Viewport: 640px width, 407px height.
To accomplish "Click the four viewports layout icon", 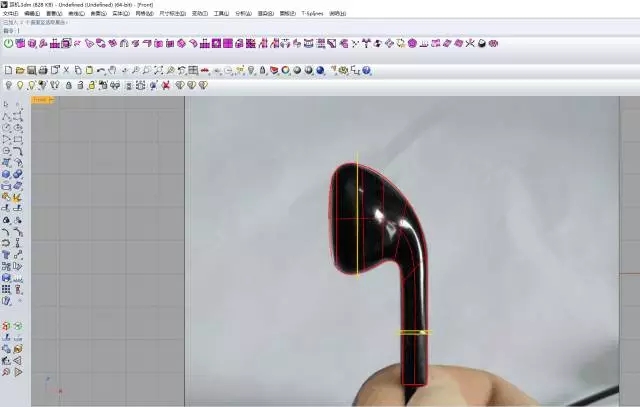I will (193, 71).
